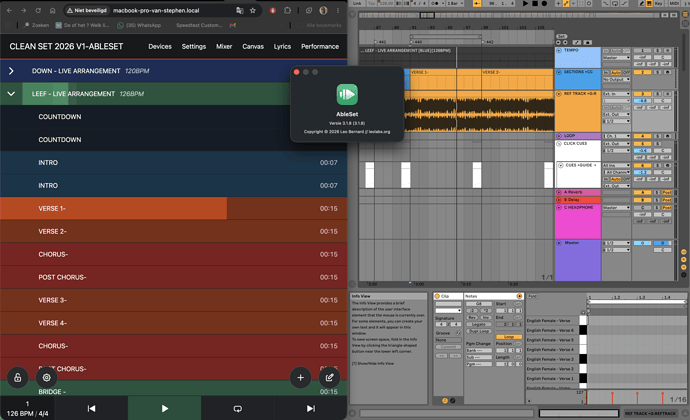Toggle Ableton Draw Mode pencil
Image resolution: width=690 pixels, height=420 pixels.
pos(642,4)
